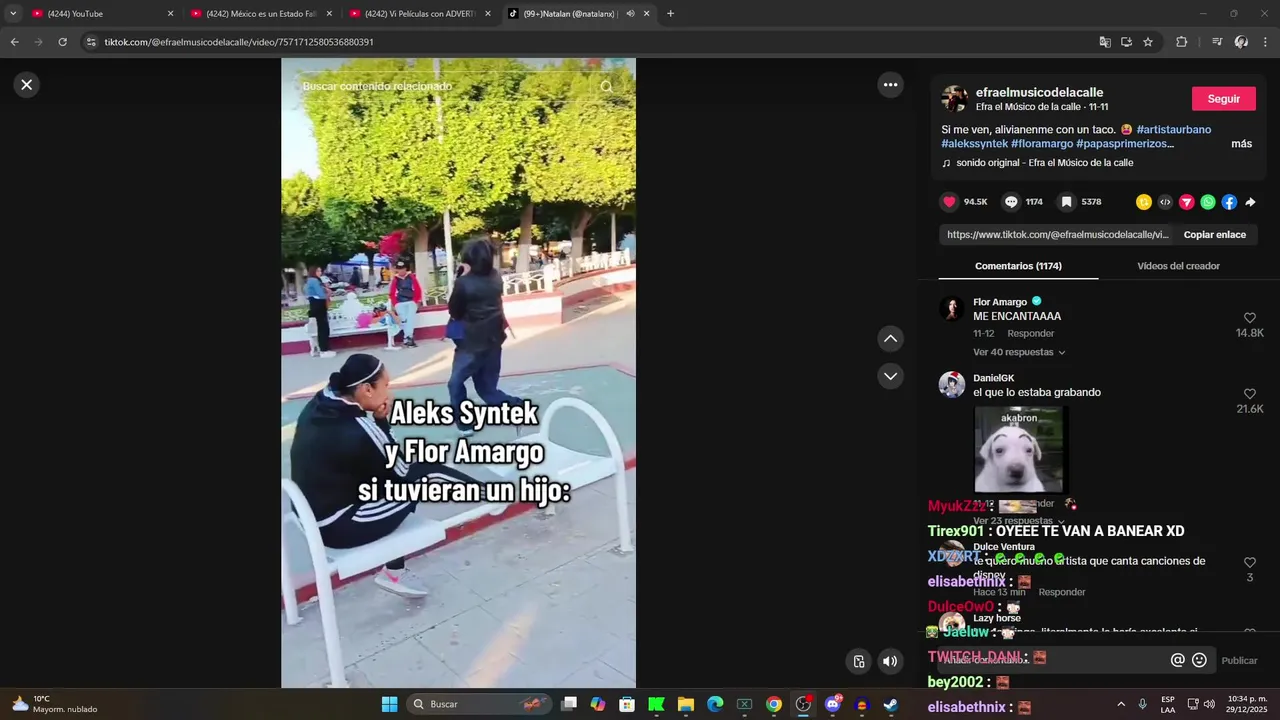Open Steam from the taskbar
1280x720 pixels.
point(890,704)
